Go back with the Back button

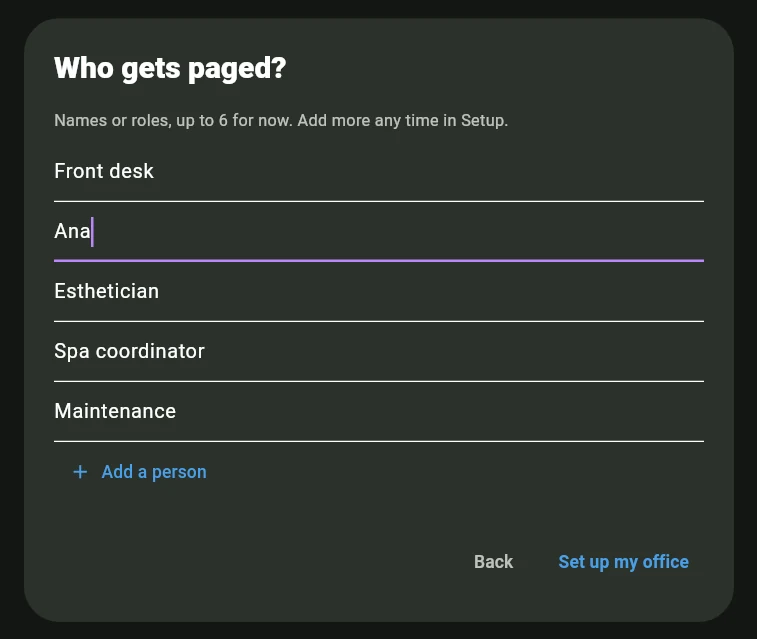(x=493, y=562)
